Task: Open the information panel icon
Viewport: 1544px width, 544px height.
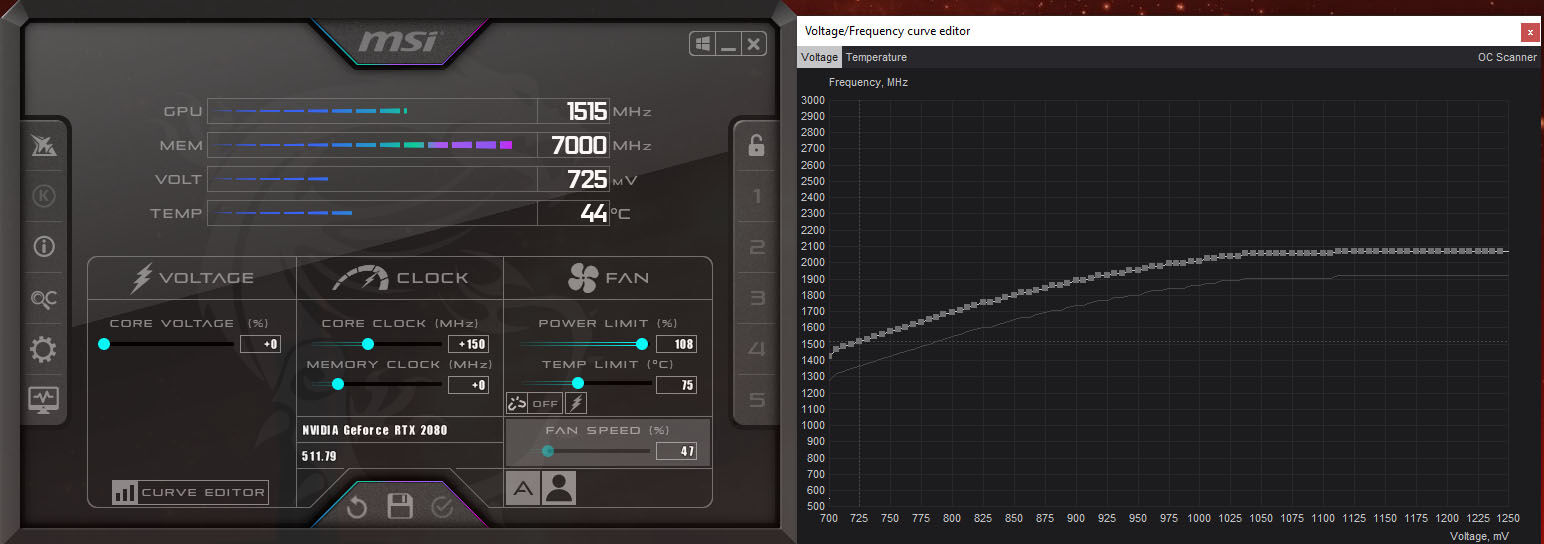Action: click(44, 246)
